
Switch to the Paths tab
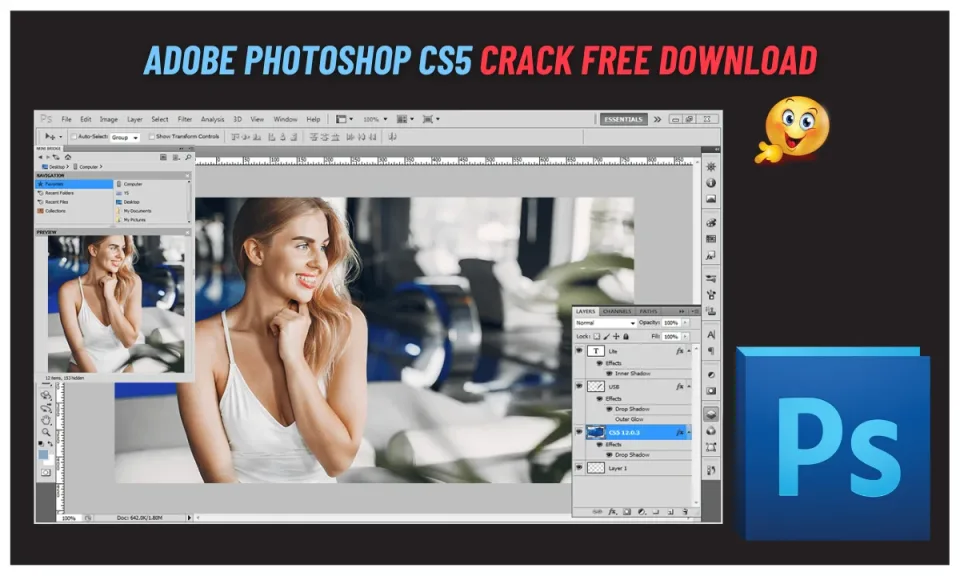(648, 312)
